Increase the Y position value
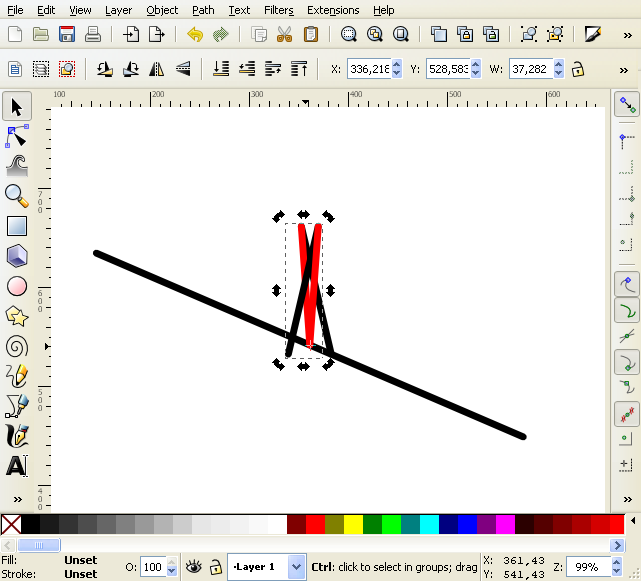The image size is (641, 581). tap(475, 65)
